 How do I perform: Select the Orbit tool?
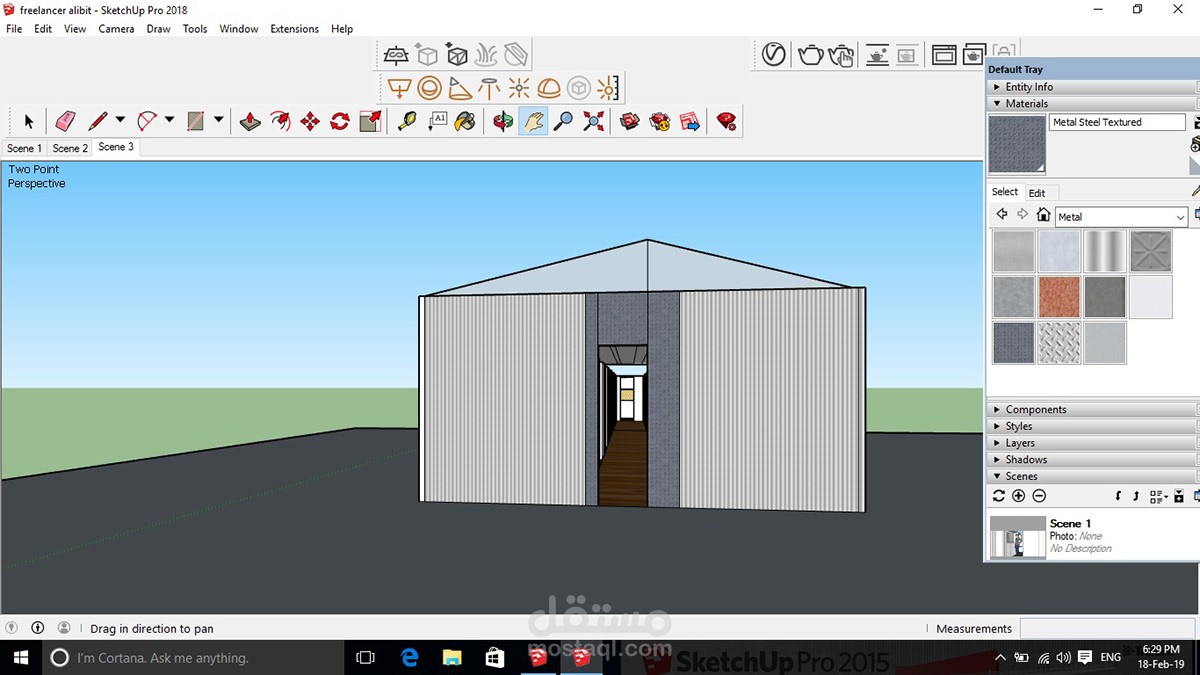503,121
